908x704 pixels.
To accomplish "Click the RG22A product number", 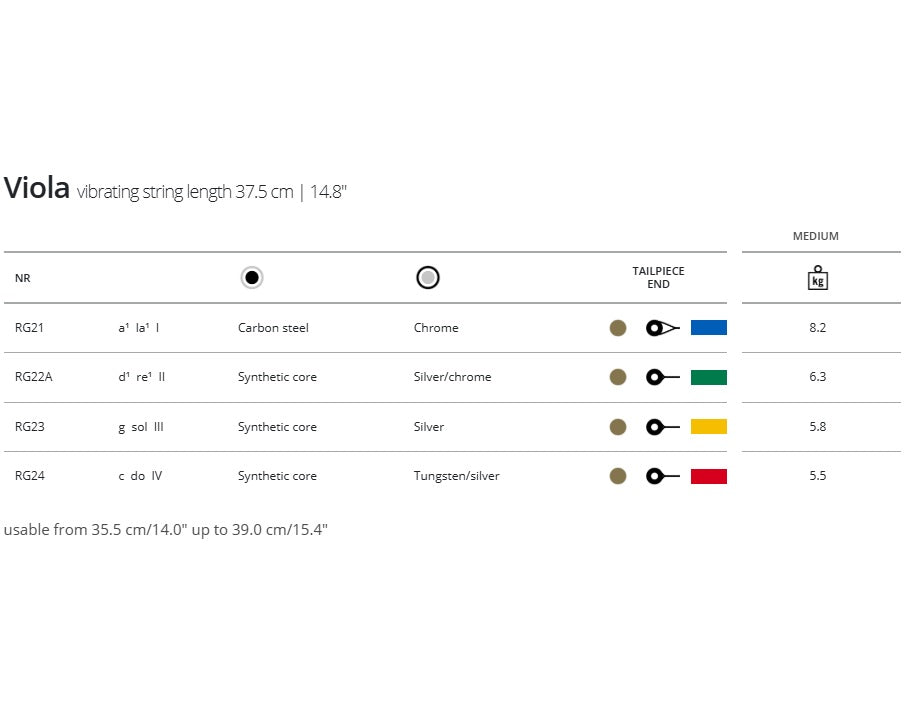I will (x=34, y=377).
